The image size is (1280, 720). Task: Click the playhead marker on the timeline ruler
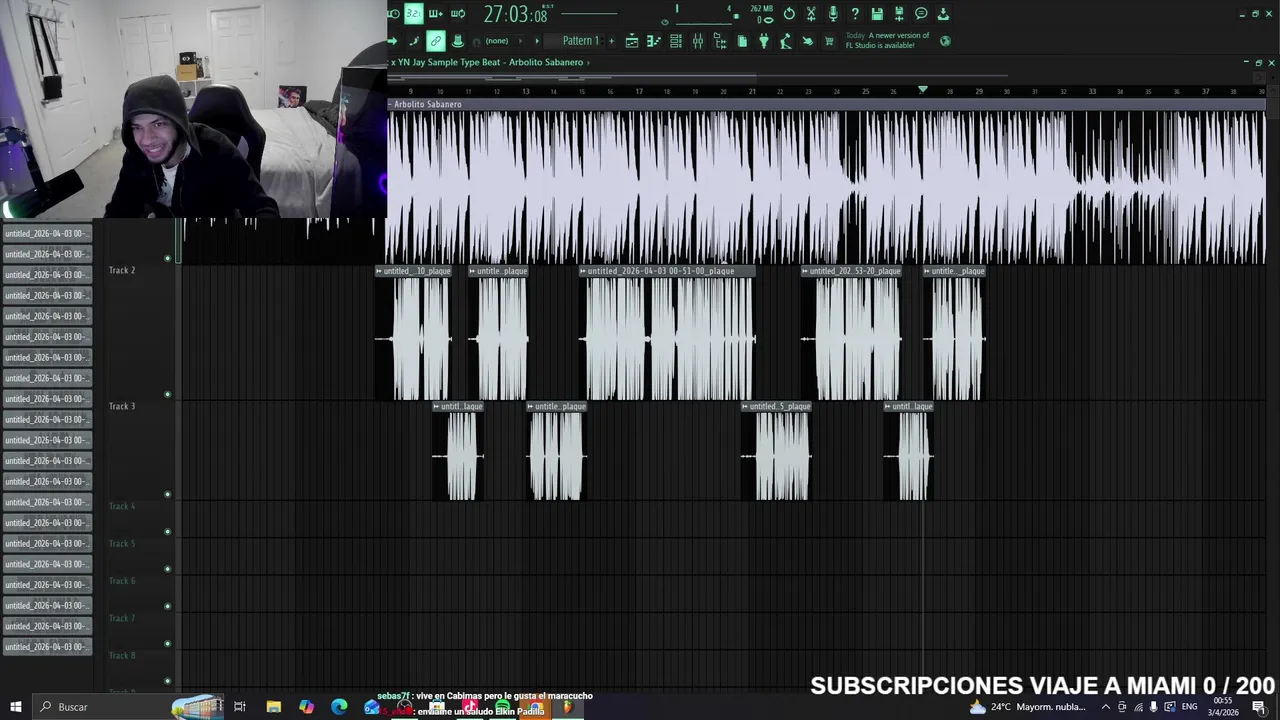click(923, 90)
